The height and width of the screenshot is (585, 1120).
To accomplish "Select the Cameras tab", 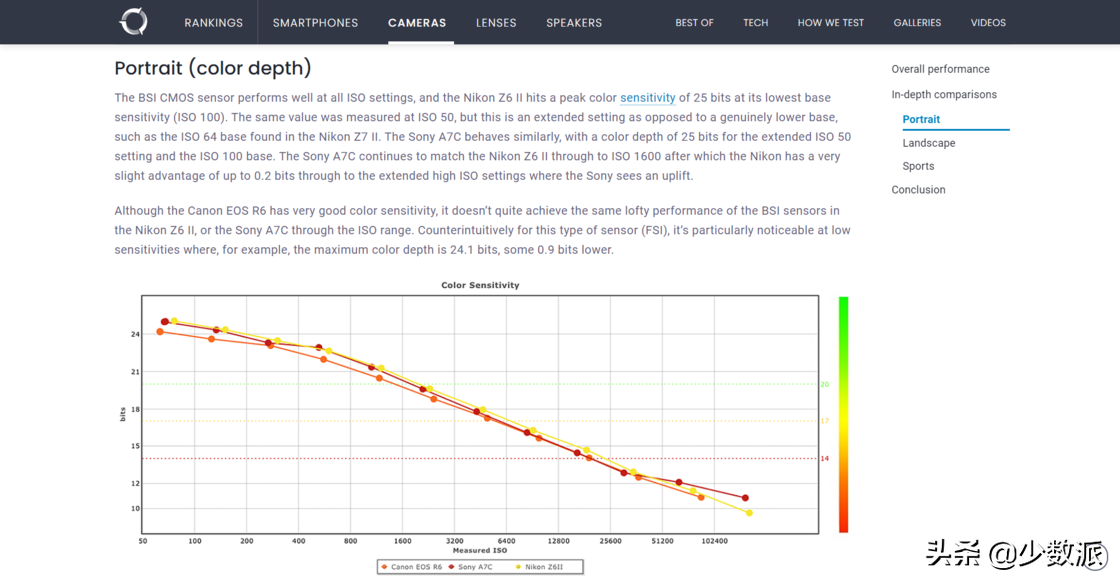I will pyautogui.click(x=417, y=23).
